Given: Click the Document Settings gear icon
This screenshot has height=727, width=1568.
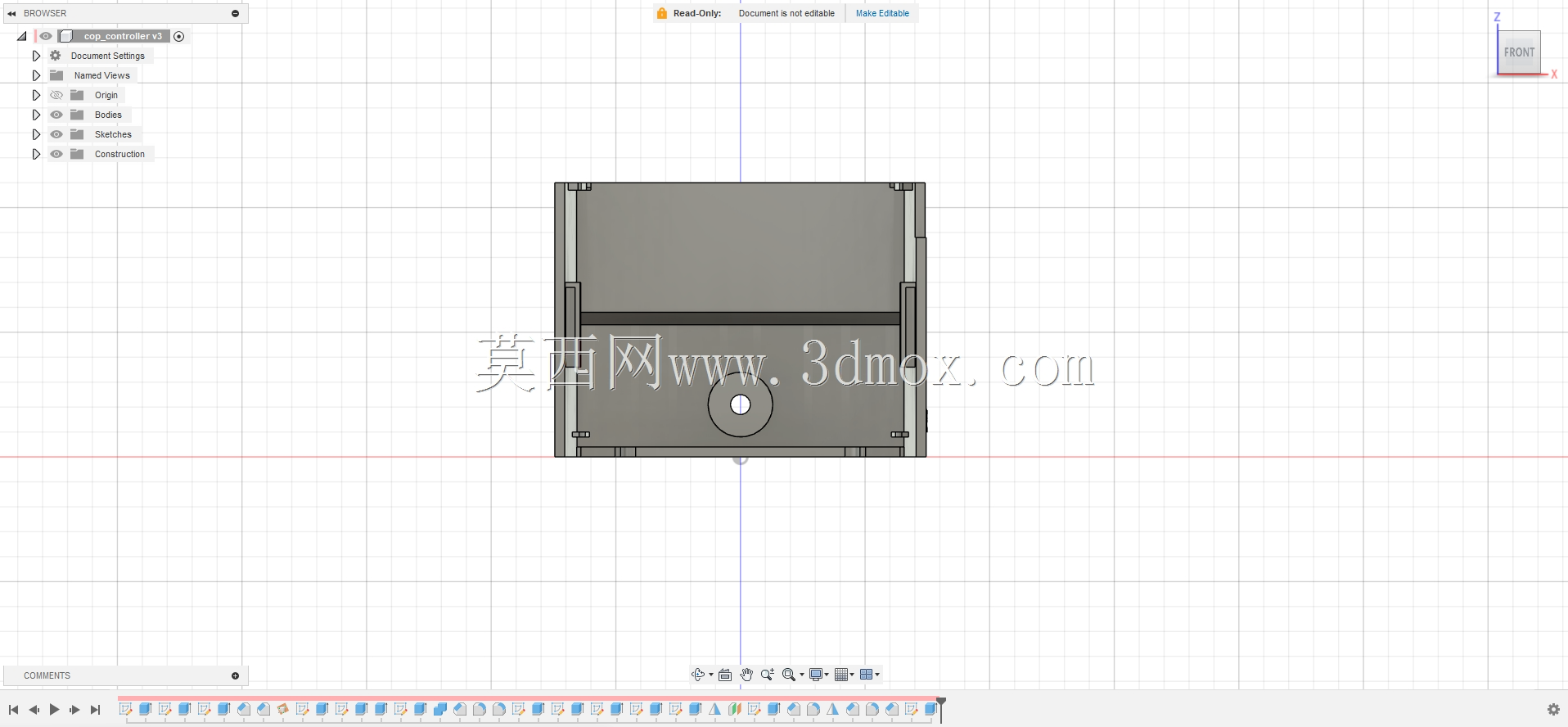Looking at the screenshot, I should click(x=56, y=56).
